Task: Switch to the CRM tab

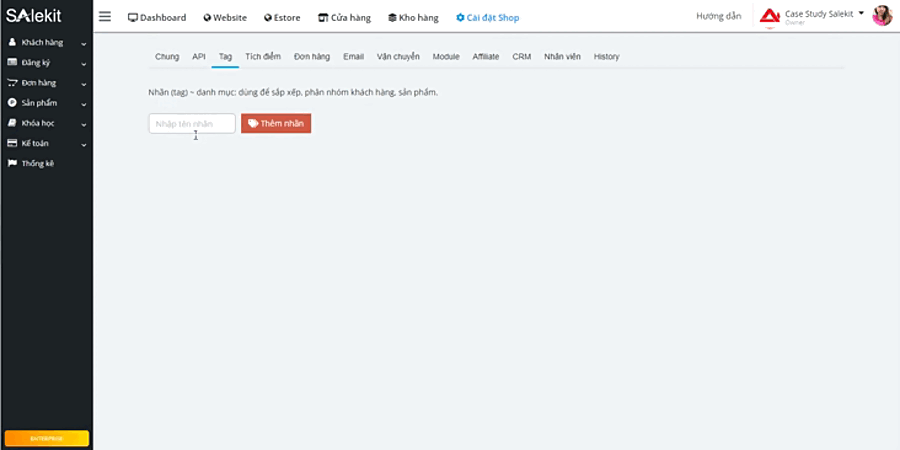Action: pos(521,56)
